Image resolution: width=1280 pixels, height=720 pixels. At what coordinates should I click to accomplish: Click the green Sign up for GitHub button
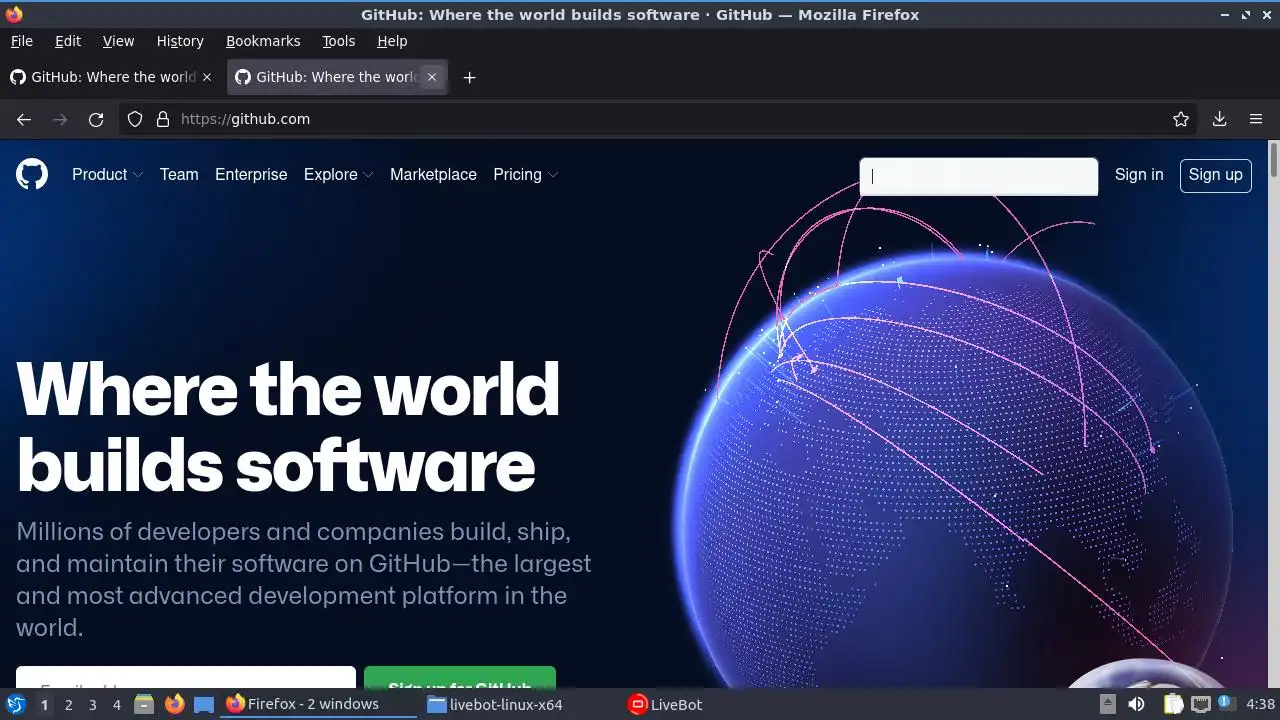pos(460,678)
